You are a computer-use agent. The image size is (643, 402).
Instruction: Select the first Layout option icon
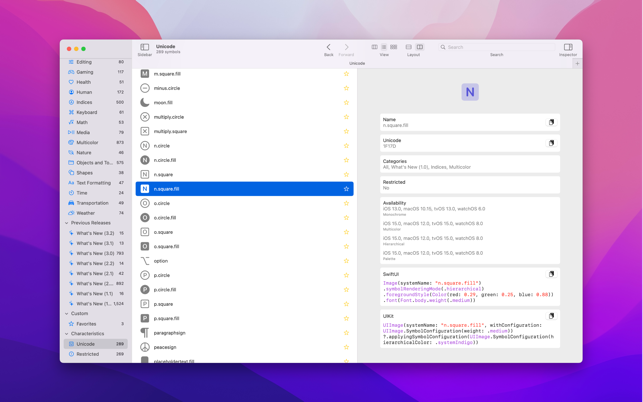[408, 47]
